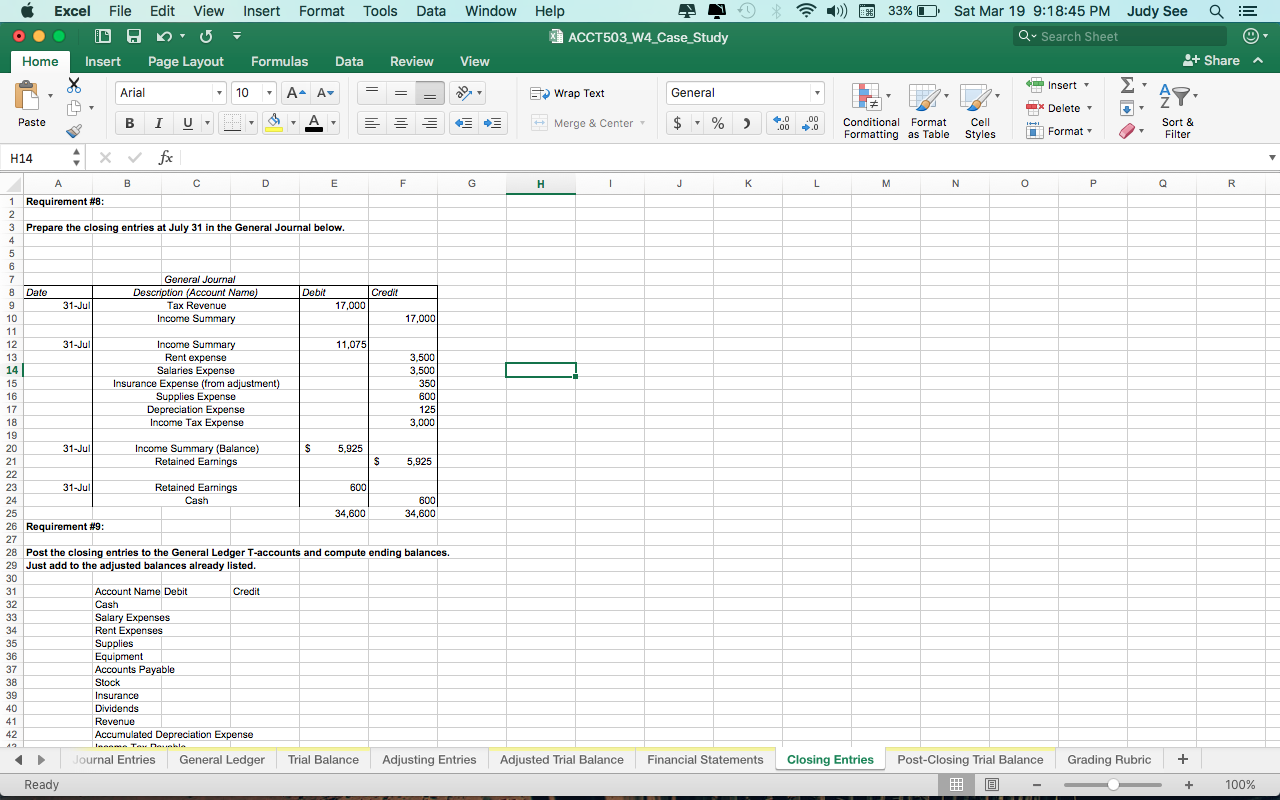The image size is (1280, 800).
Task: Toggle center text alignment
Action: [400, 123]
